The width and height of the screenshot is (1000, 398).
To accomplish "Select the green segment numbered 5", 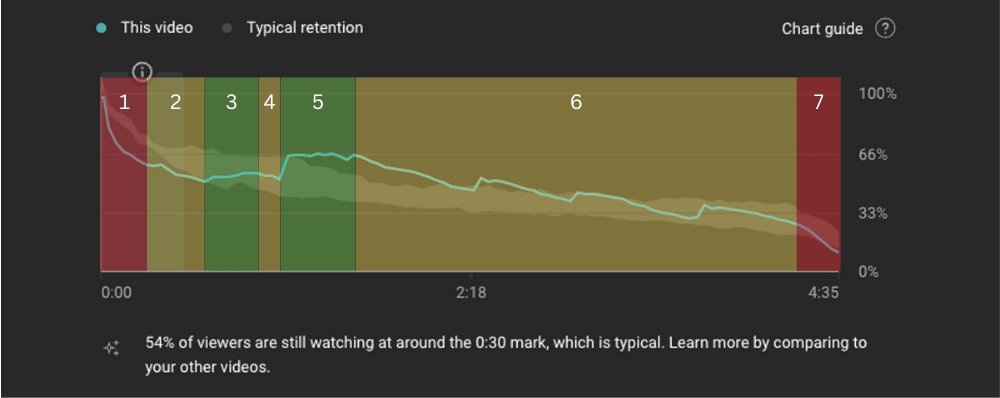I will tap(318, 174).
